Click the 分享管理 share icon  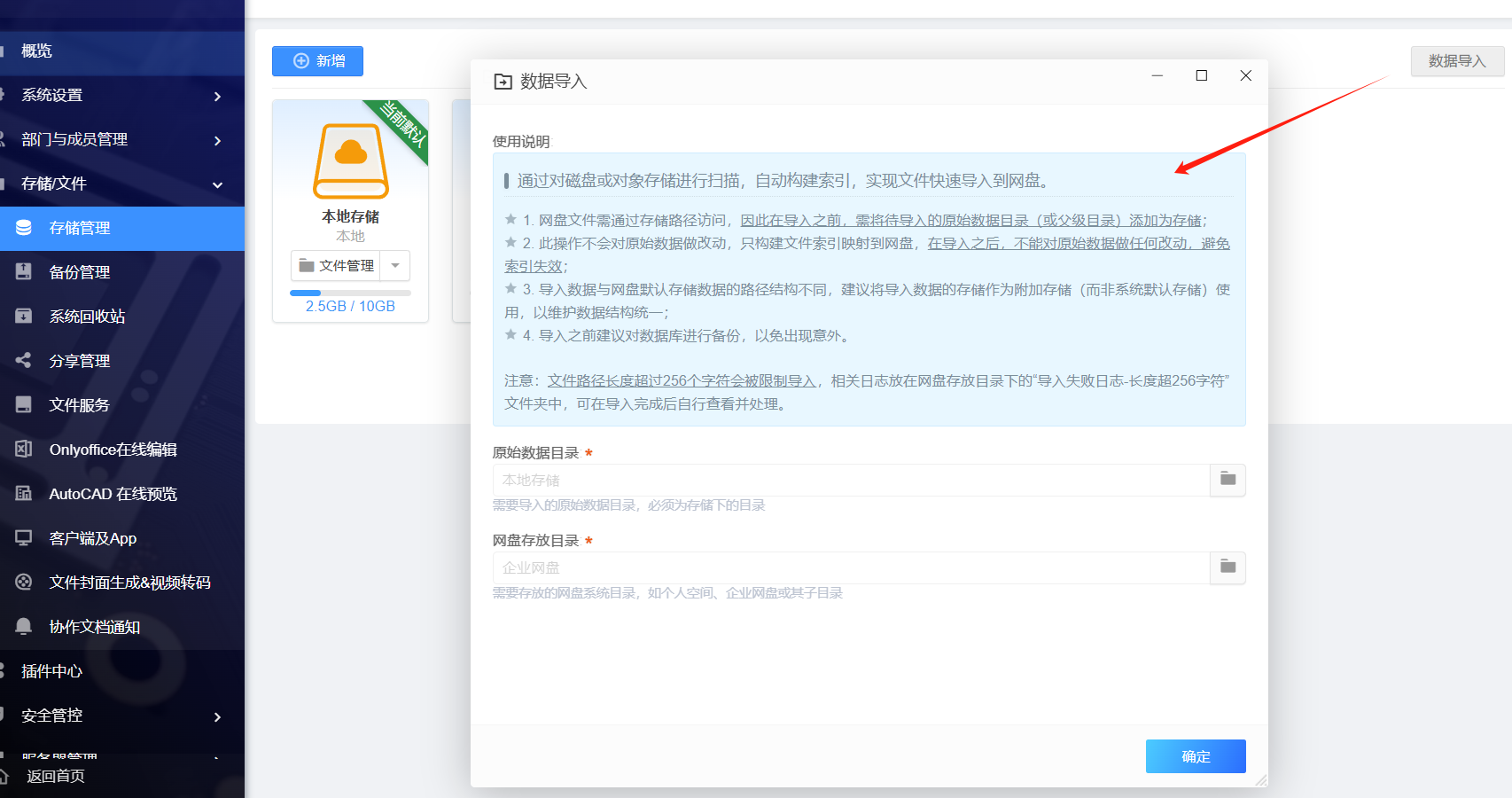24,360
